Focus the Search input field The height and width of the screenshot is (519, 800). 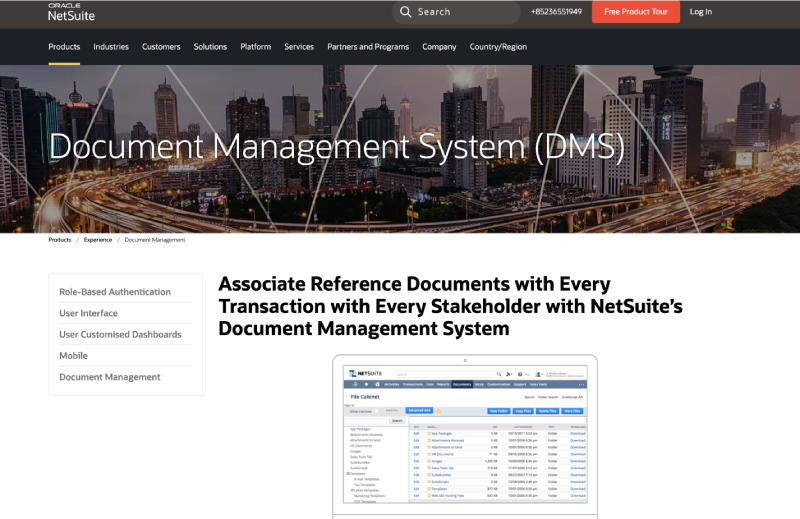[x=456, y=12]
